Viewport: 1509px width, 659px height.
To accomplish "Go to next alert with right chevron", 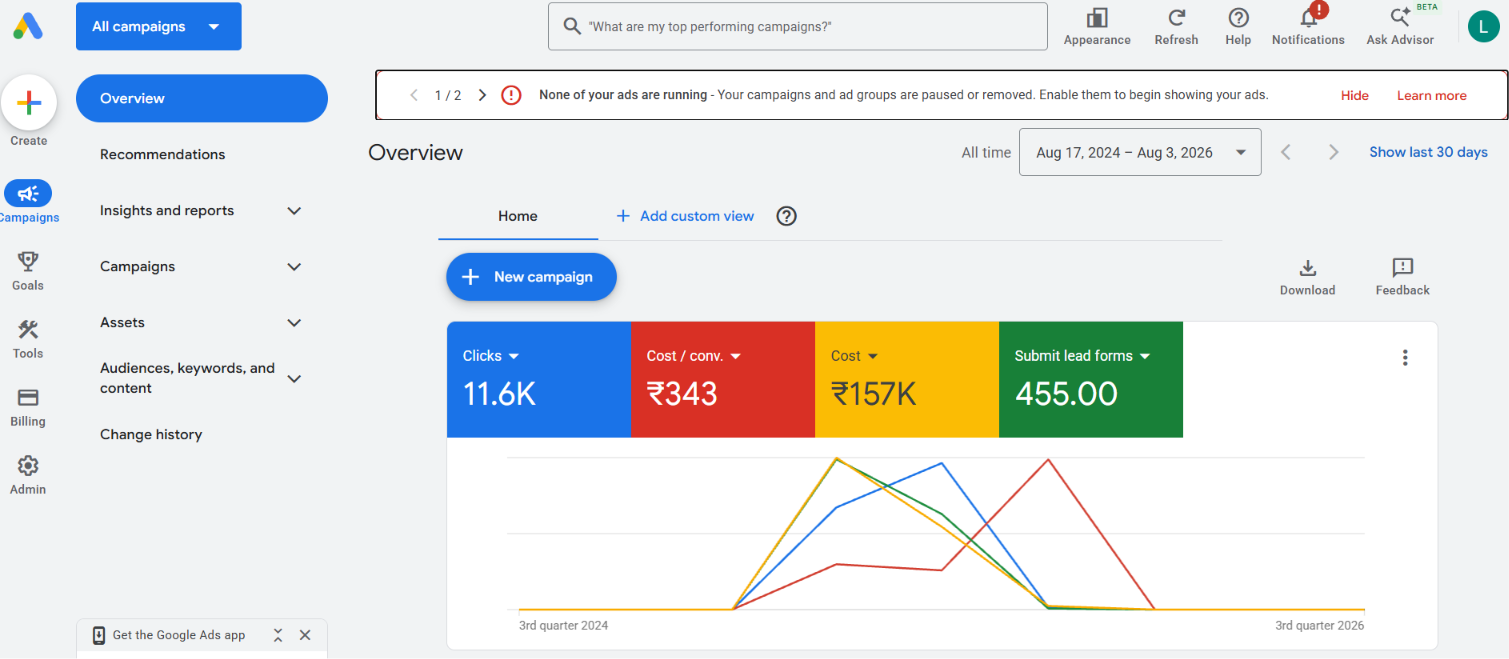I will [x=482, y=95].
